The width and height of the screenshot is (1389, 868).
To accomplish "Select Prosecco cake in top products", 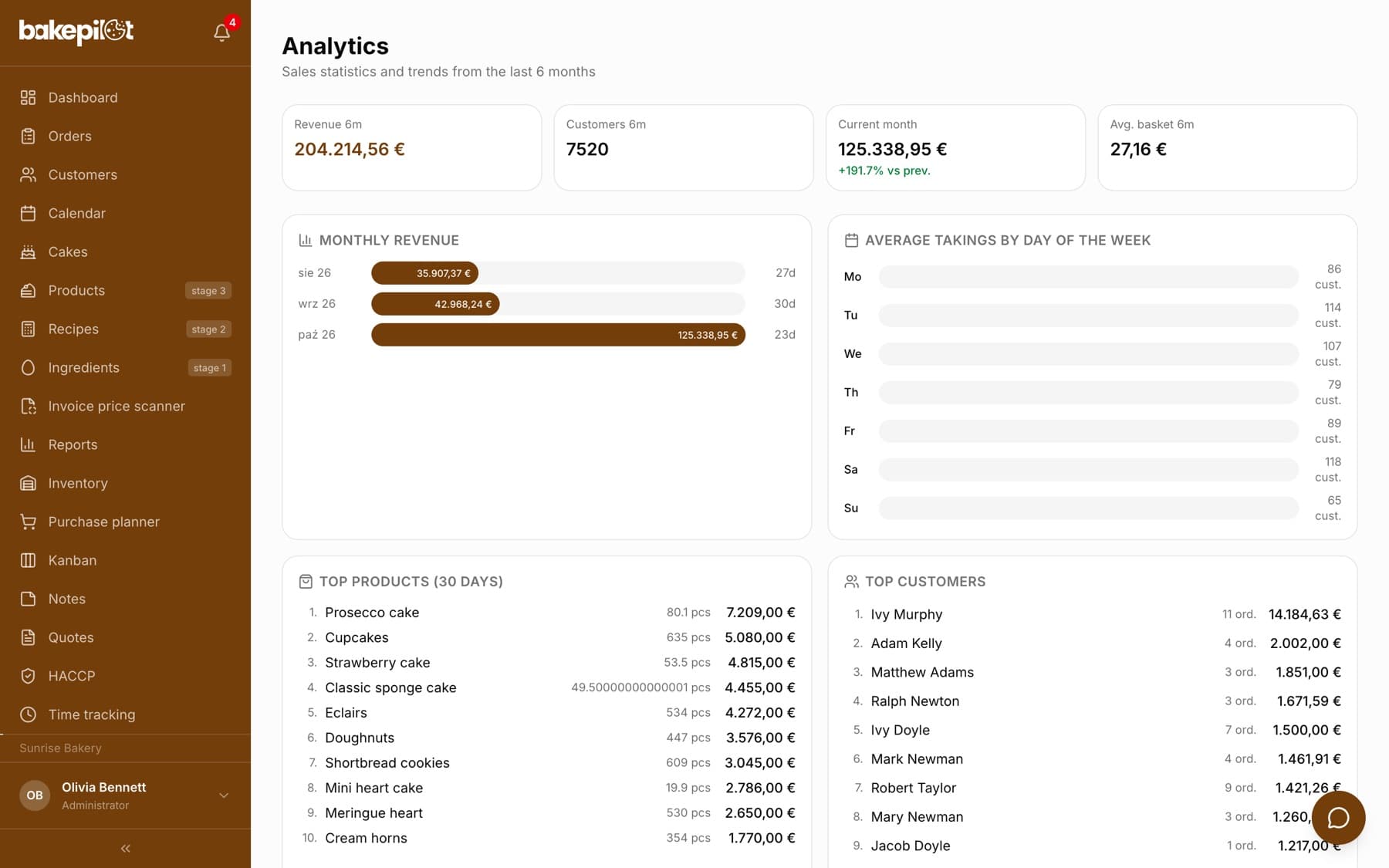I will pyautogui.click(x=547, y=613).
